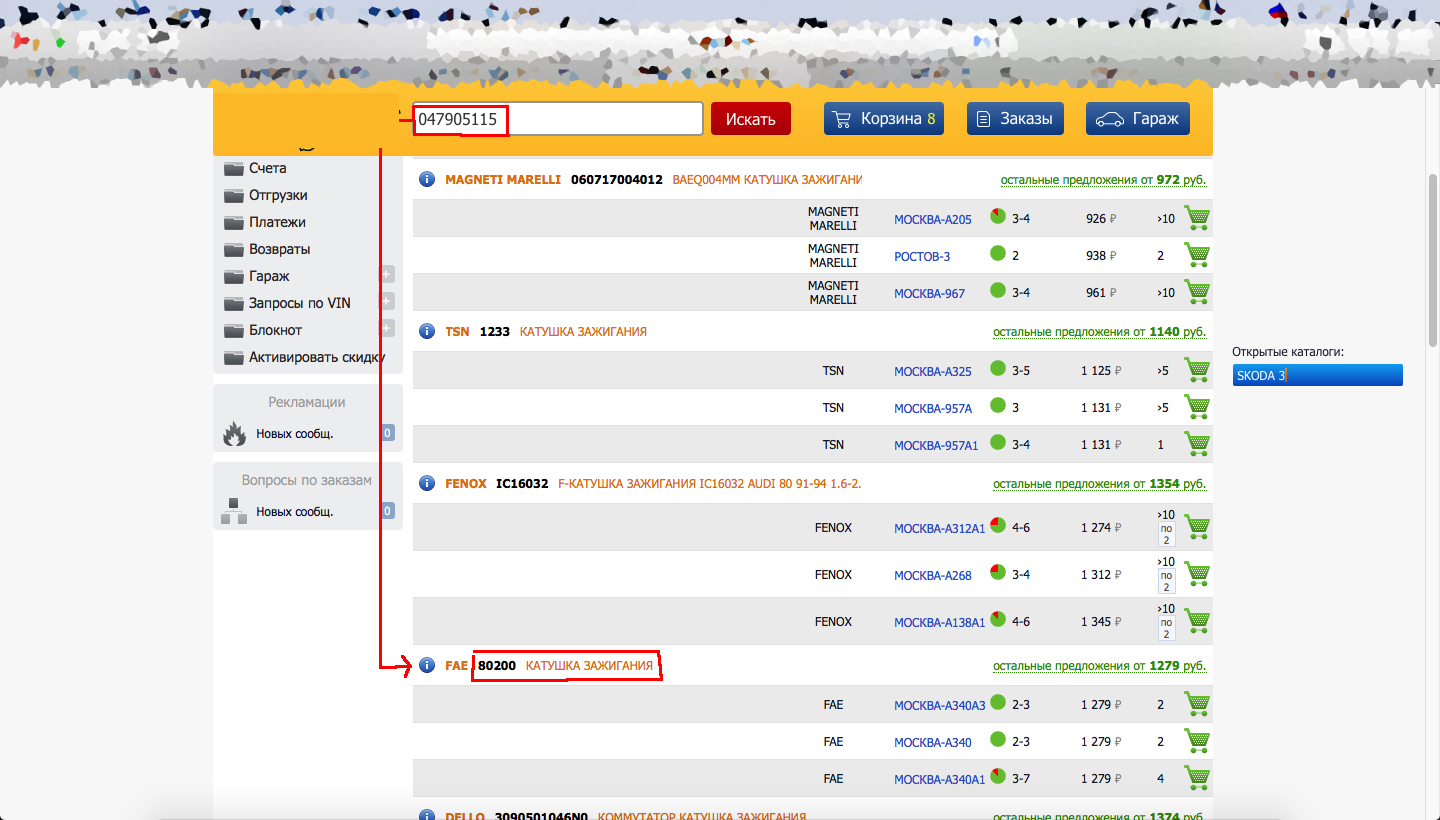The image size is (1440, 820).
Task: Show remaining offers from 1279 руб.
Action: [1099, 666]
